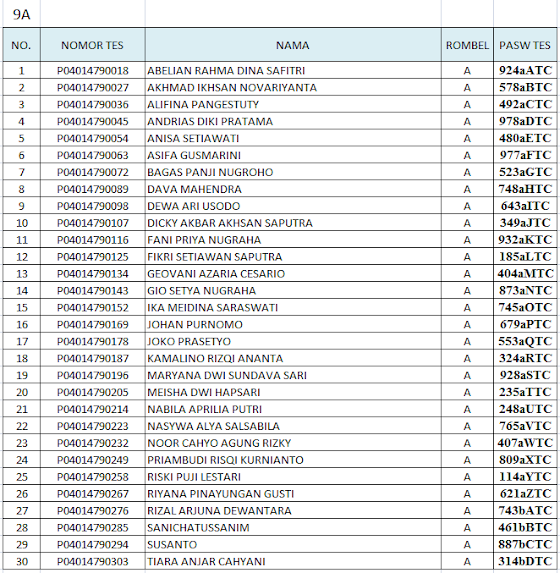Select password 748aHTC
Image resolution: width=560 pixels, height=573 pixels.
(x=525, y=189)
